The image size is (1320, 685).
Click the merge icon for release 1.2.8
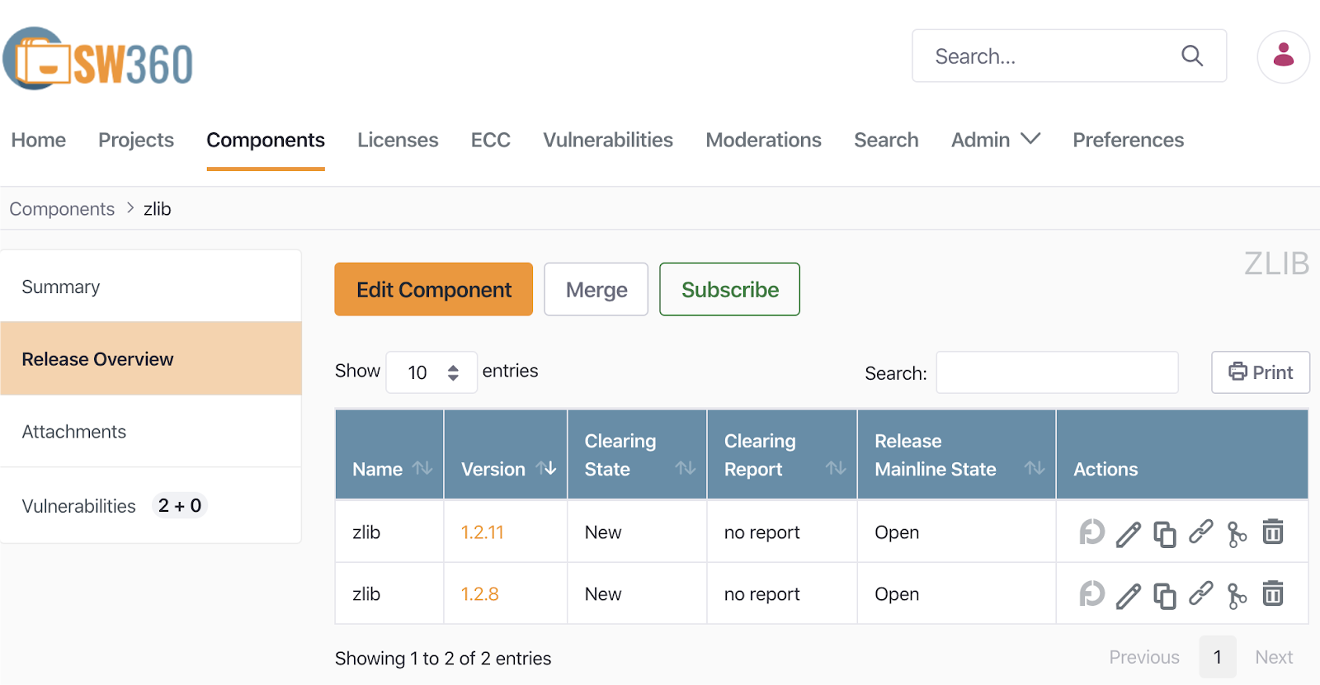point(1237,595)
